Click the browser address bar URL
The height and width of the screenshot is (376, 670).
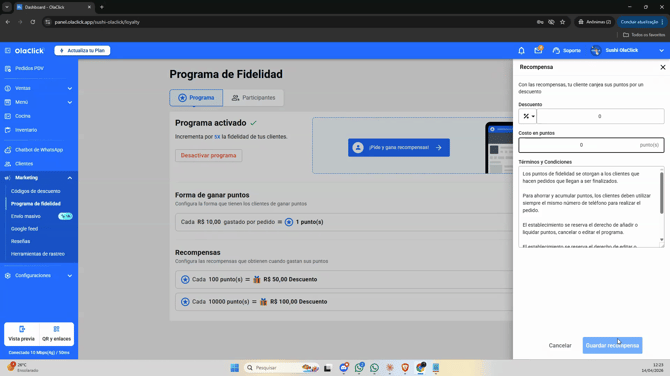pos(97,22)
